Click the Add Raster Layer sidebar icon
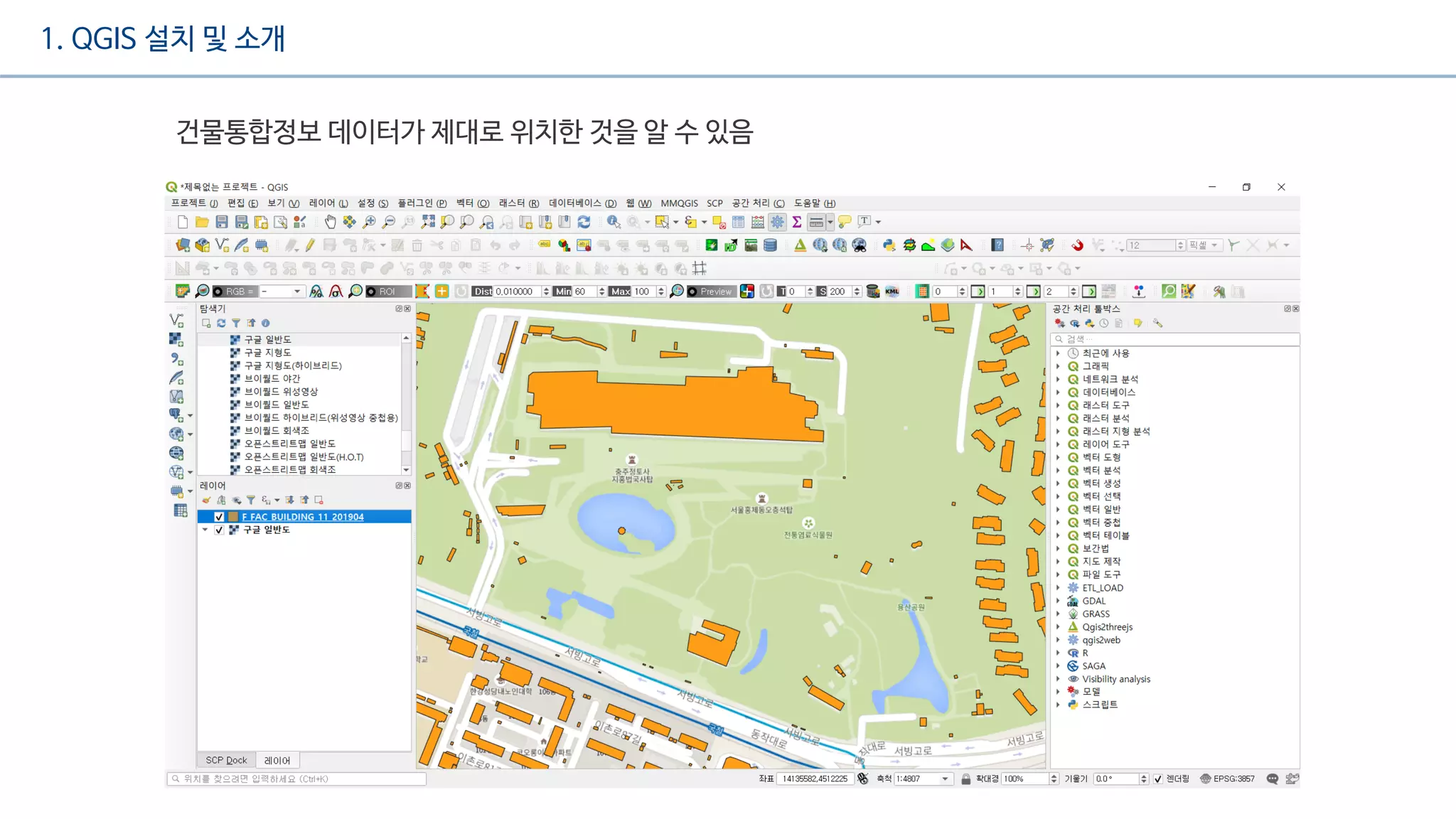1456x819 pixels. tap(176, 340)
